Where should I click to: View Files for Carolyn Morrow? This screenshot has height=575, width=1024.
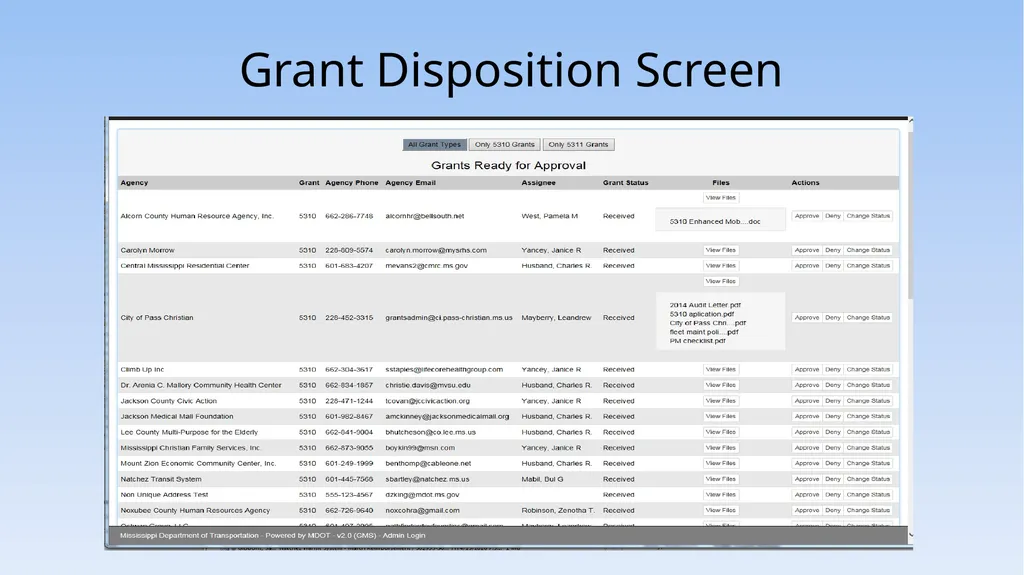coord(720,250)
